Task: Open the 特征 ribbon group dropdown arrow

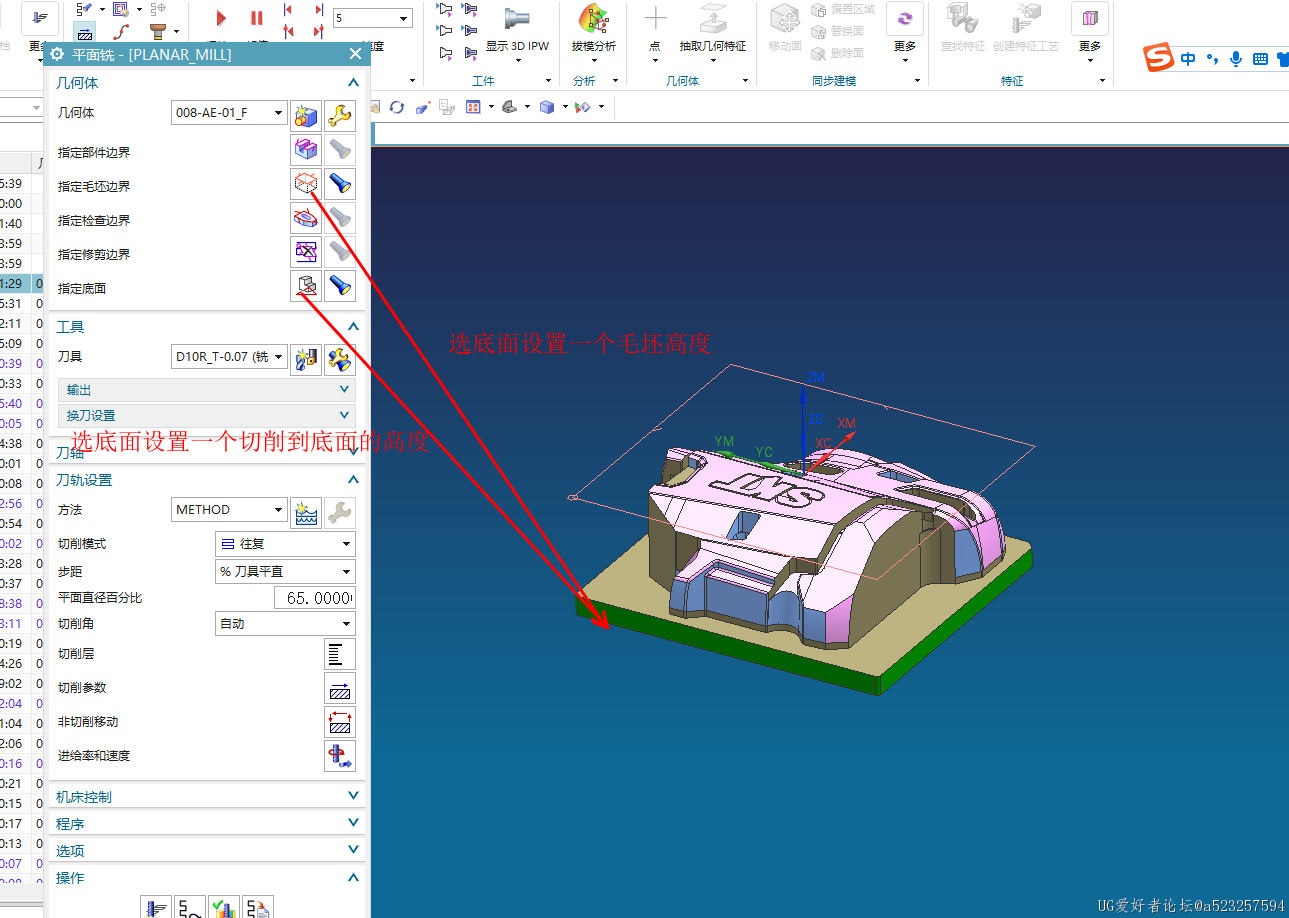Action: tap(1103, 81)
